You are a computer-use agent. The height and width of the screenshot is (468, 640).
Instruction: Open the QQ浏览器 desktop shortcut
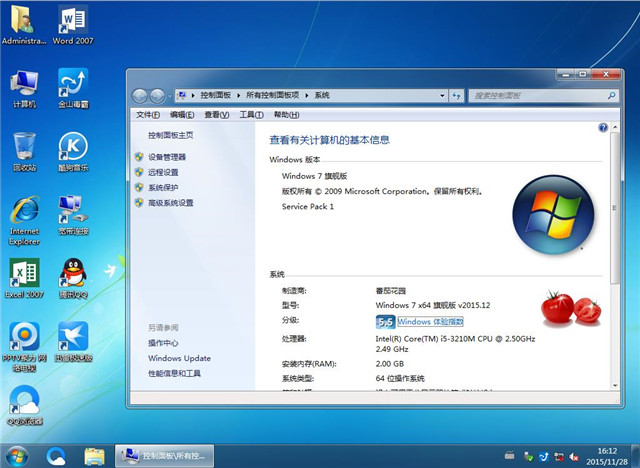[x=24, y=405]
